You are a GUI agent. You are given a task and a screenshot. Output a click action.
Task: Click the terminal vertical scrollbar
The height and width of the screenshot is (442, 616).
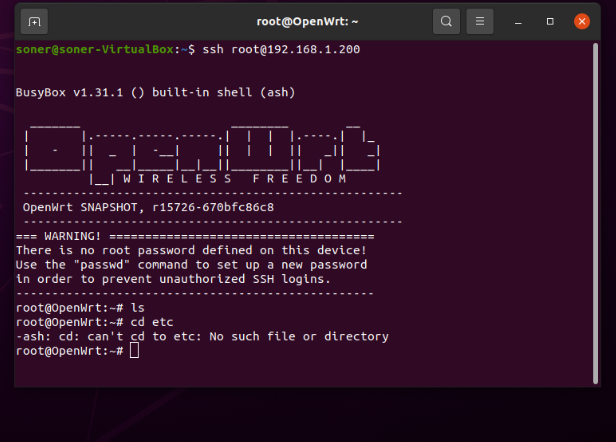(595, 213)
